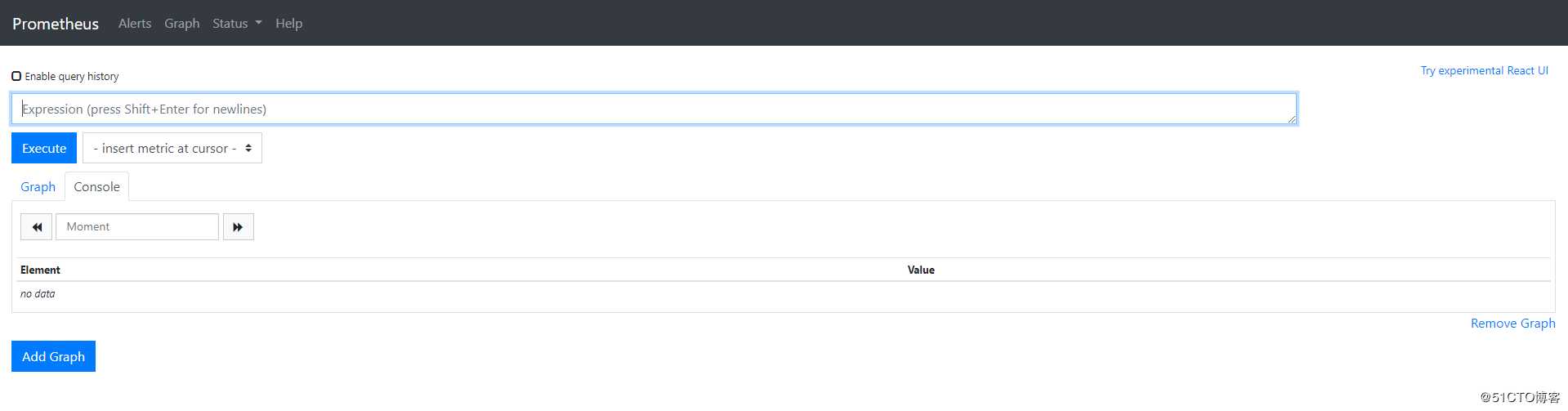The width and height of the screenshot is (1568, 411).
Task: Click the Prometheus brand logo text
Action: click(x=56, y=24)
